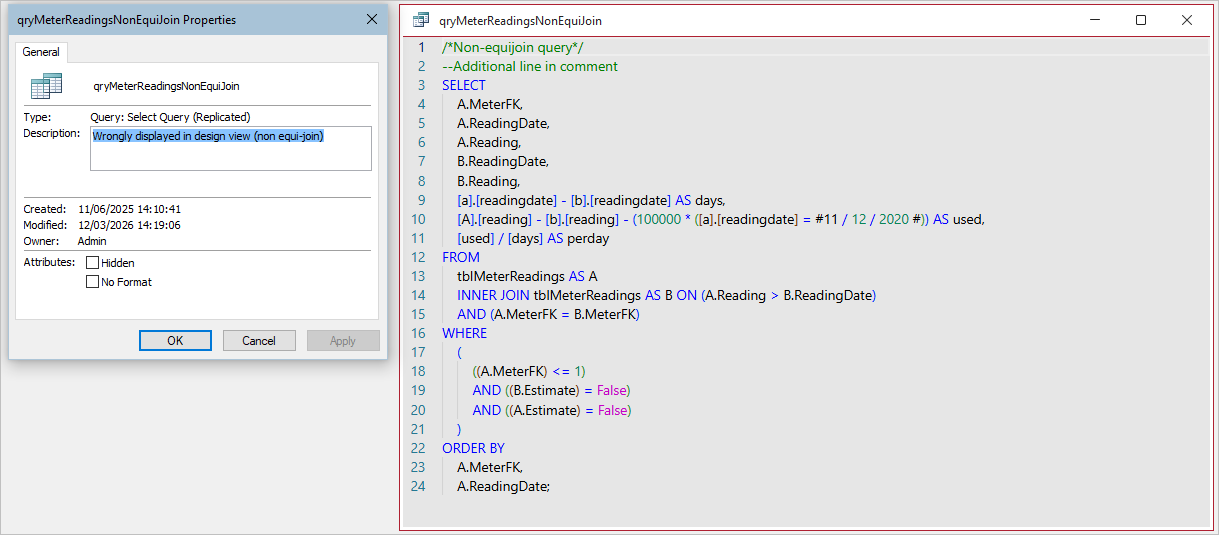The height and width of the screenshot is (535, 1219).
Task: Click the FROM keyword
Action: coord(461,257)
